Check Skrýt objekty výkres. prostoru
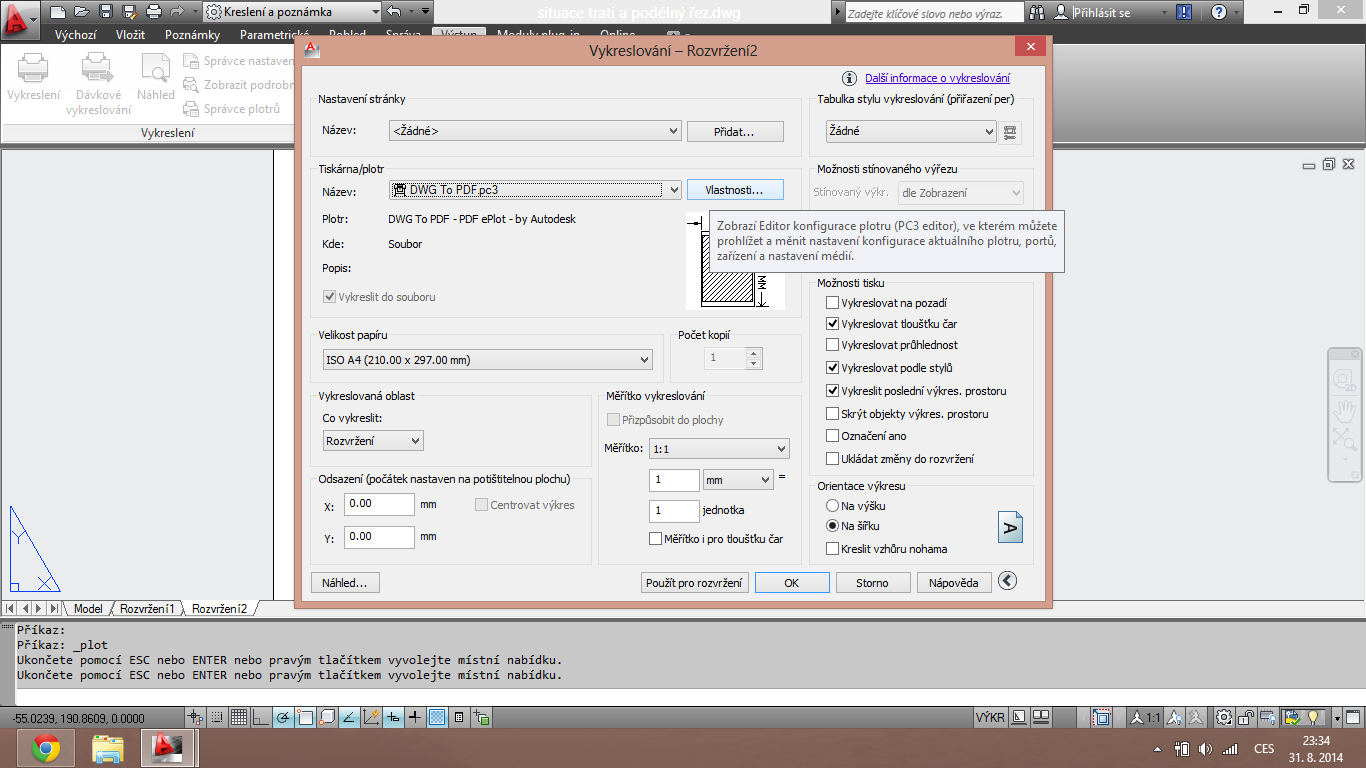The width and height of the screenshot is (1366, 768). point(832,413)
